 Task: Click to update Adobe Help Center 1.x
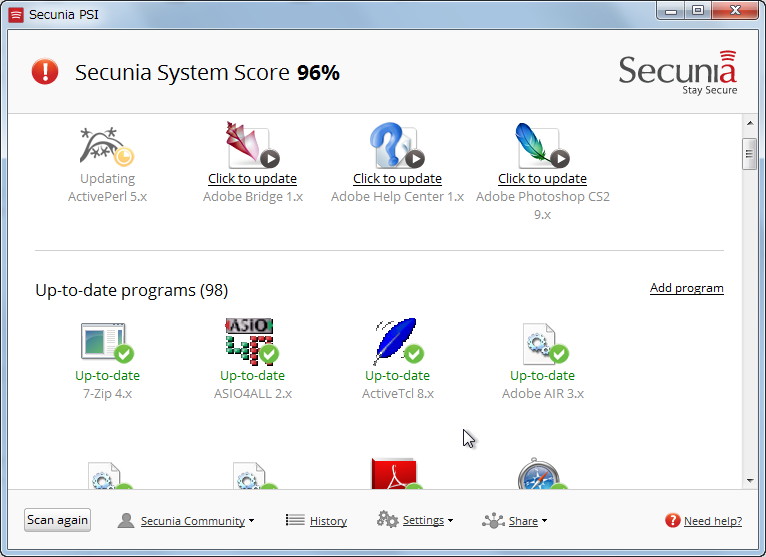point(397,178)
